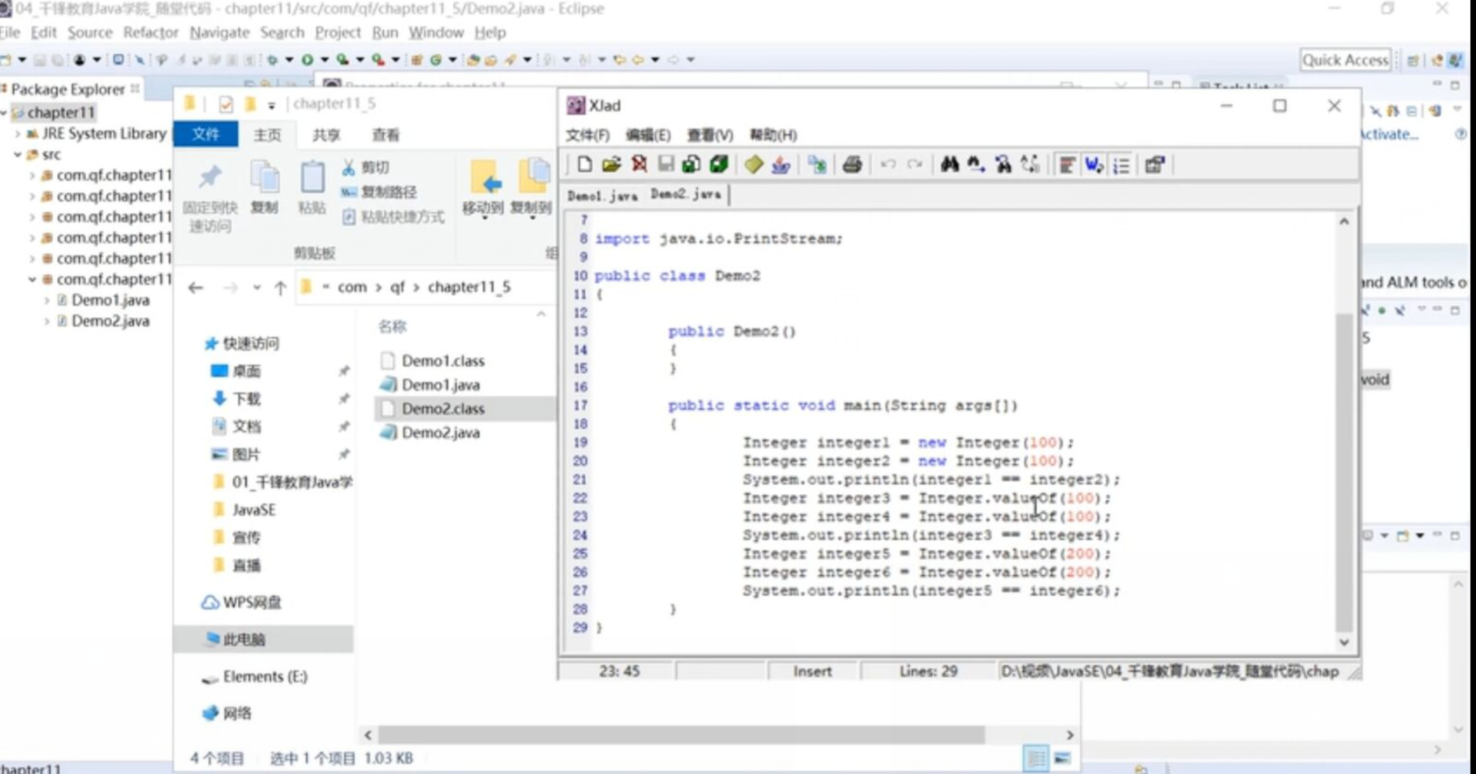Click the yellow diamond icon in XJad toolbar
1476x774 pixels.
[x=753, y=165]
